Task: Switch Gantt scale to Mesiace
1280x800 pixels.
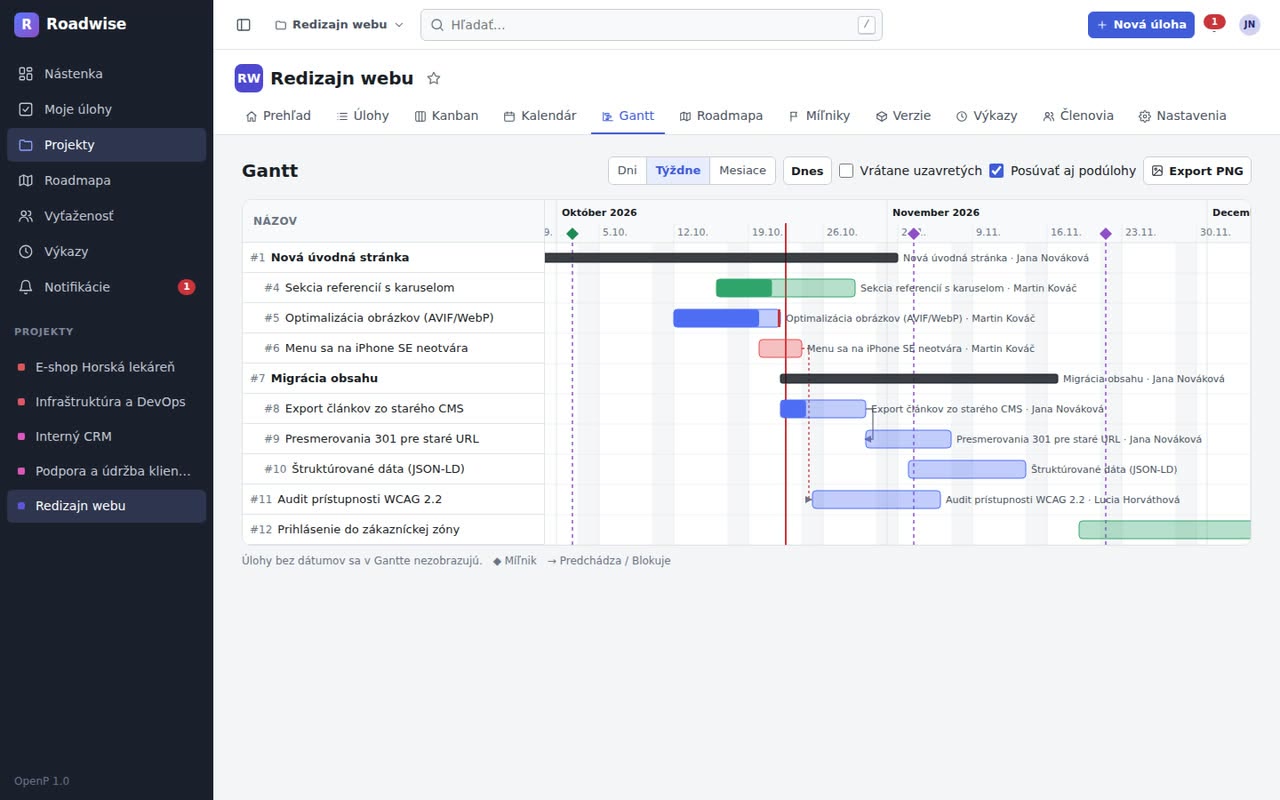Action: [x=743, y=171]
